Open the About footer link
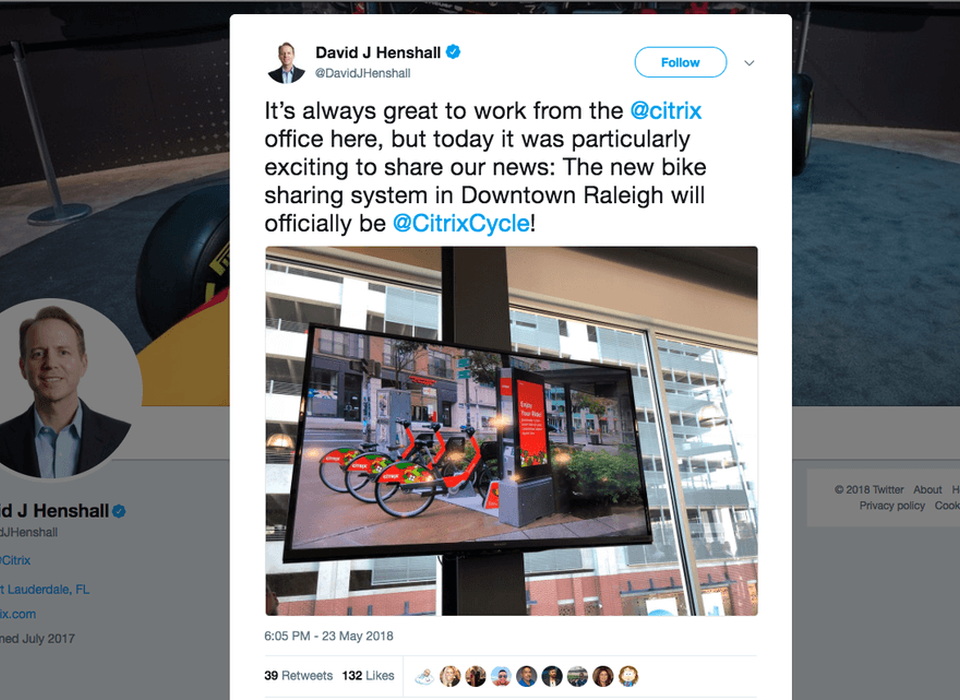The width and height of the screenshot is (960, 700). tap(928, 489)
